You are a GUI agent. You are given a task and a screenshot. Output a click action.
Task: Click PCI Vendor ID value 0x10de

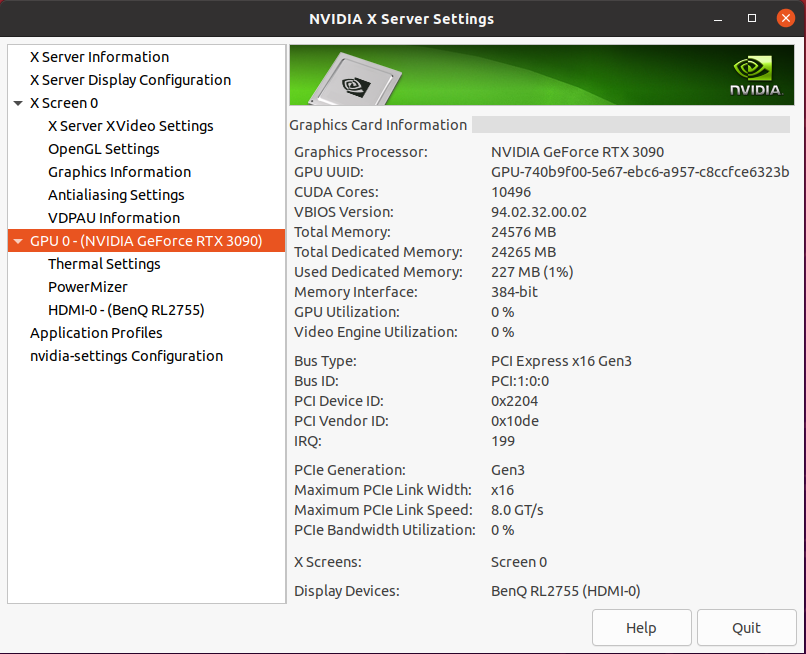(515, 422)
